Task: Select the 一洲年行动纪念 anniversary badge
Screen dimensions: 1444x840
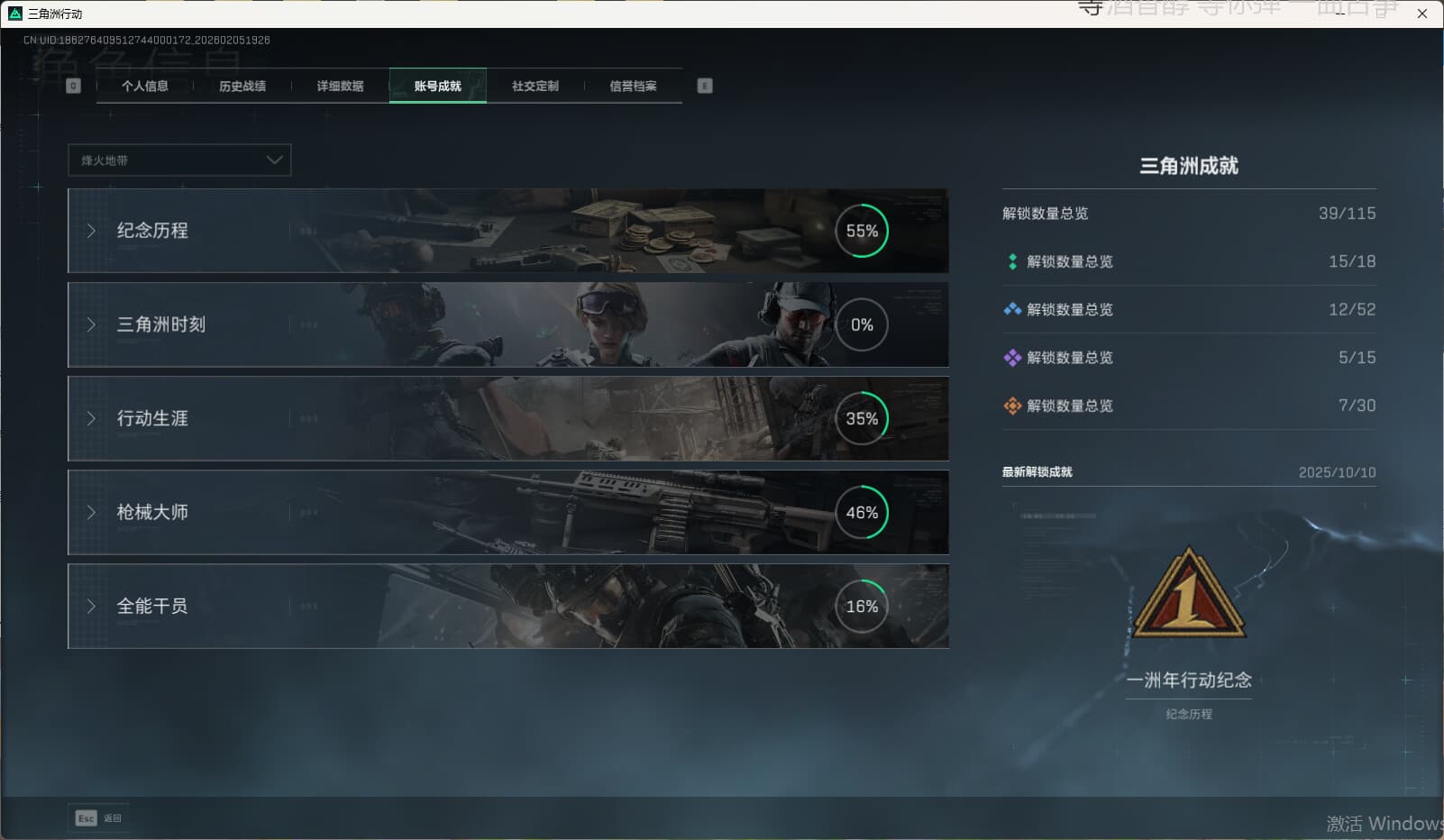Action: (1188, 593)
